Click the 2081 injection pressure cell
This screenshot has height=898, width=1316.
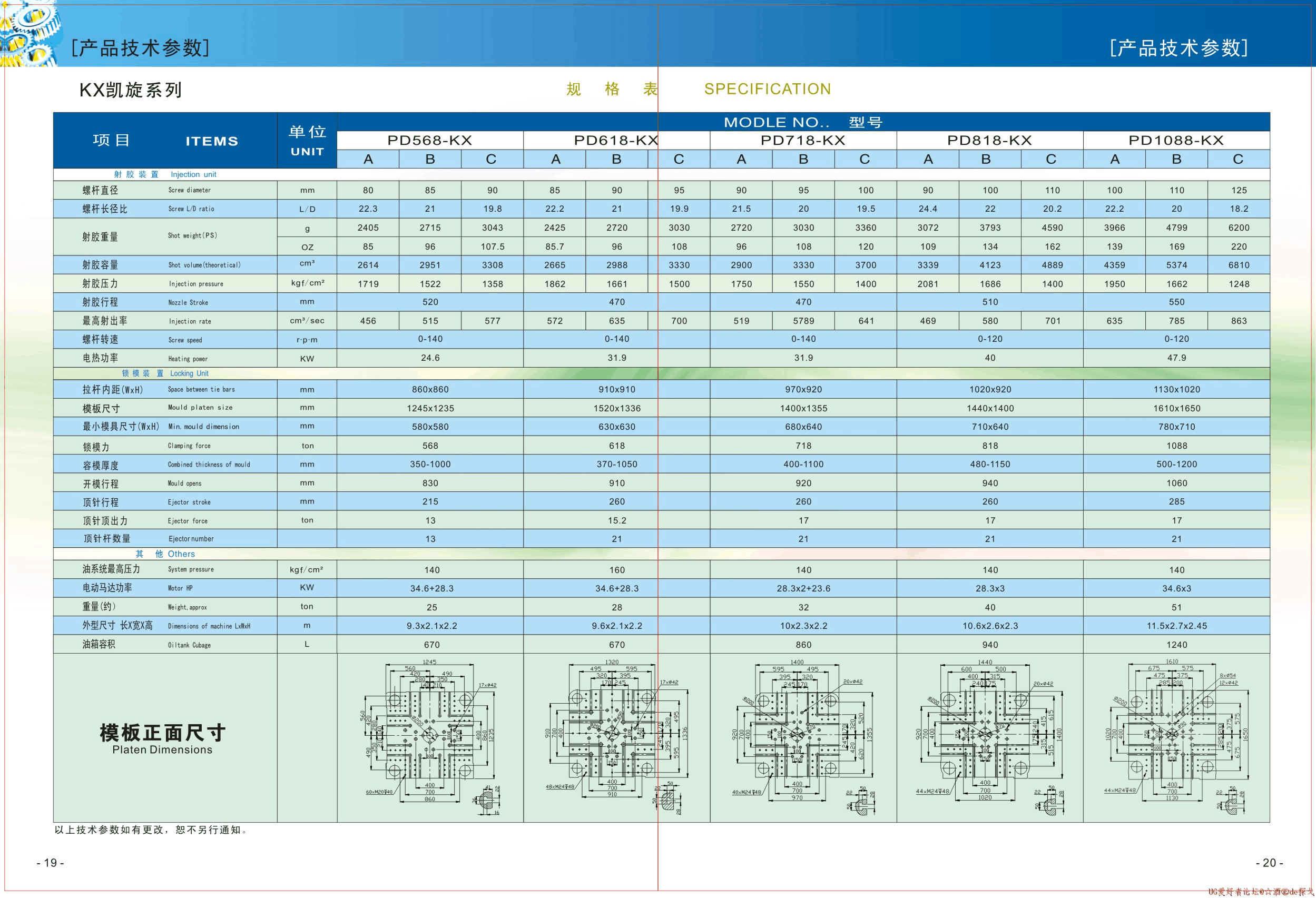point(928,284)
